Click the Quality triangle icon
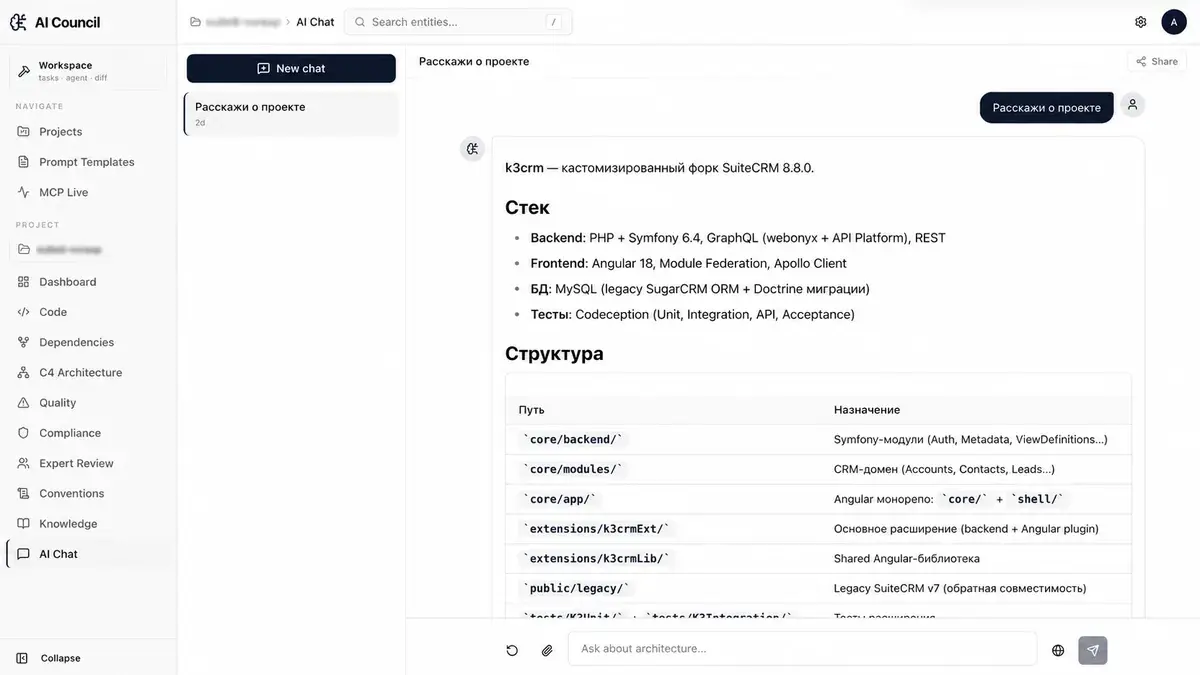The image size is (1200, 675). (x=24, y=403)
